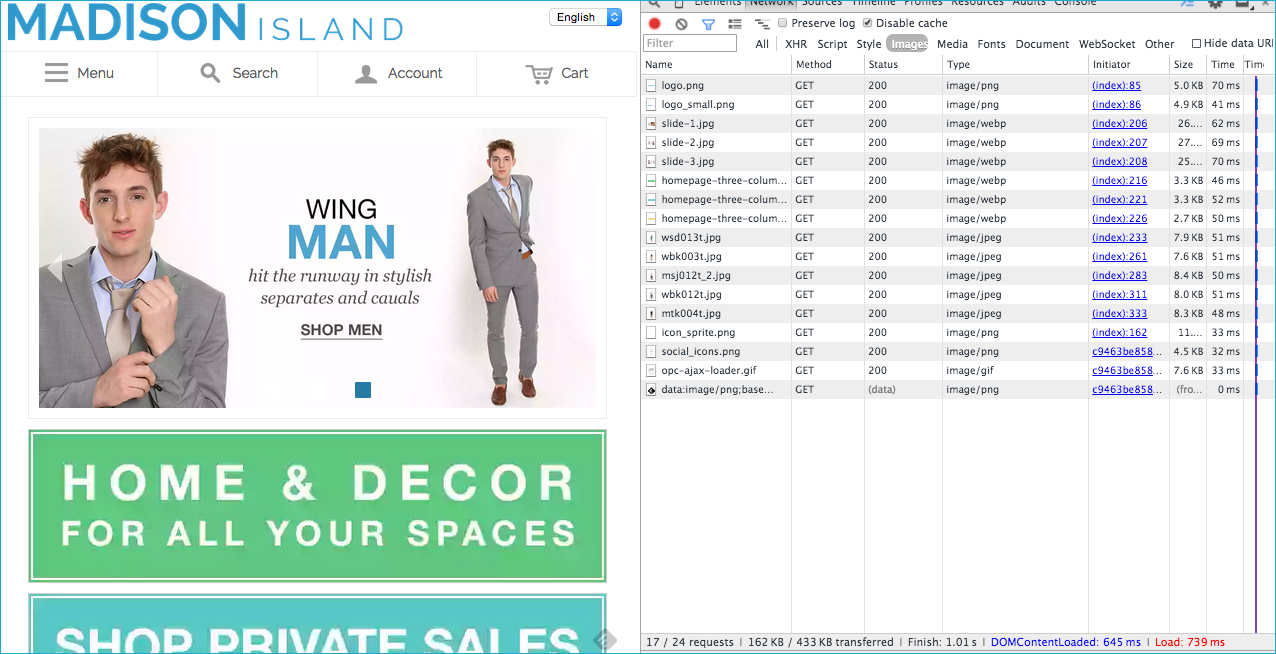Open the shopping Cart icon
This screenshot has height=654, width=1276.
click(539, 73)
